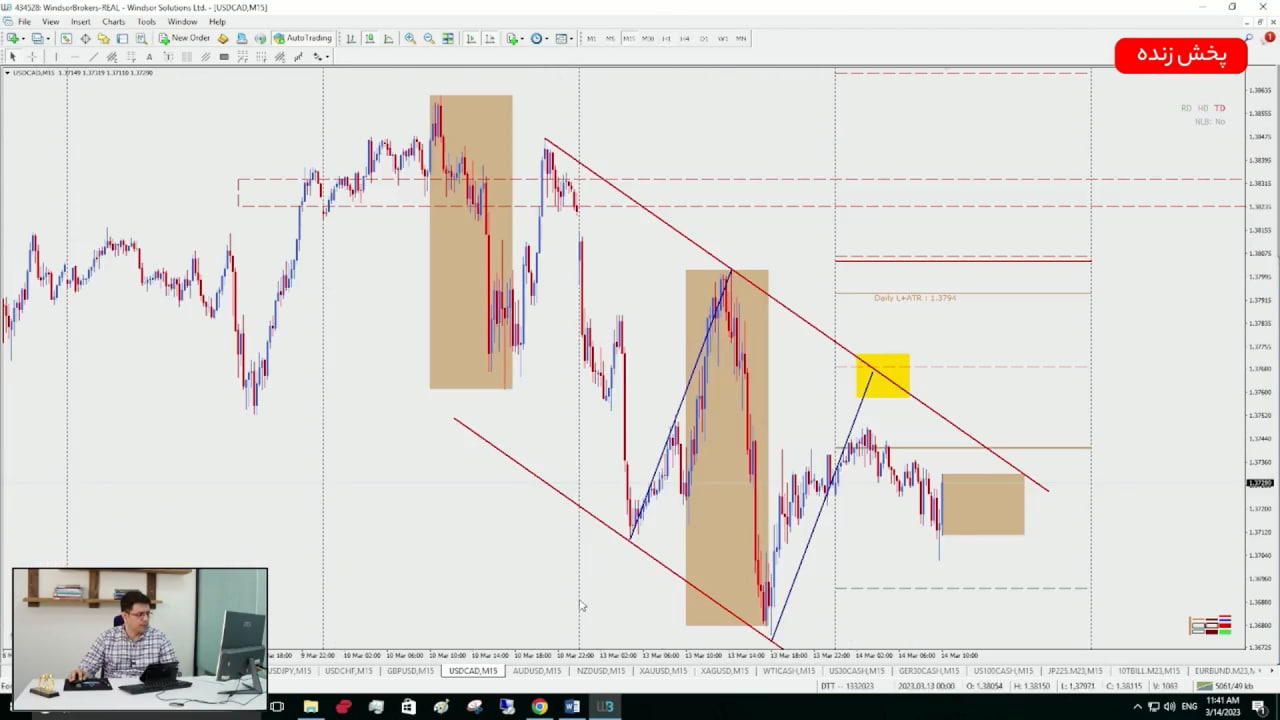This screenshot has height=720, width=1280.
Task: Zoom in on the chart
Action: [x=410, y=38]
